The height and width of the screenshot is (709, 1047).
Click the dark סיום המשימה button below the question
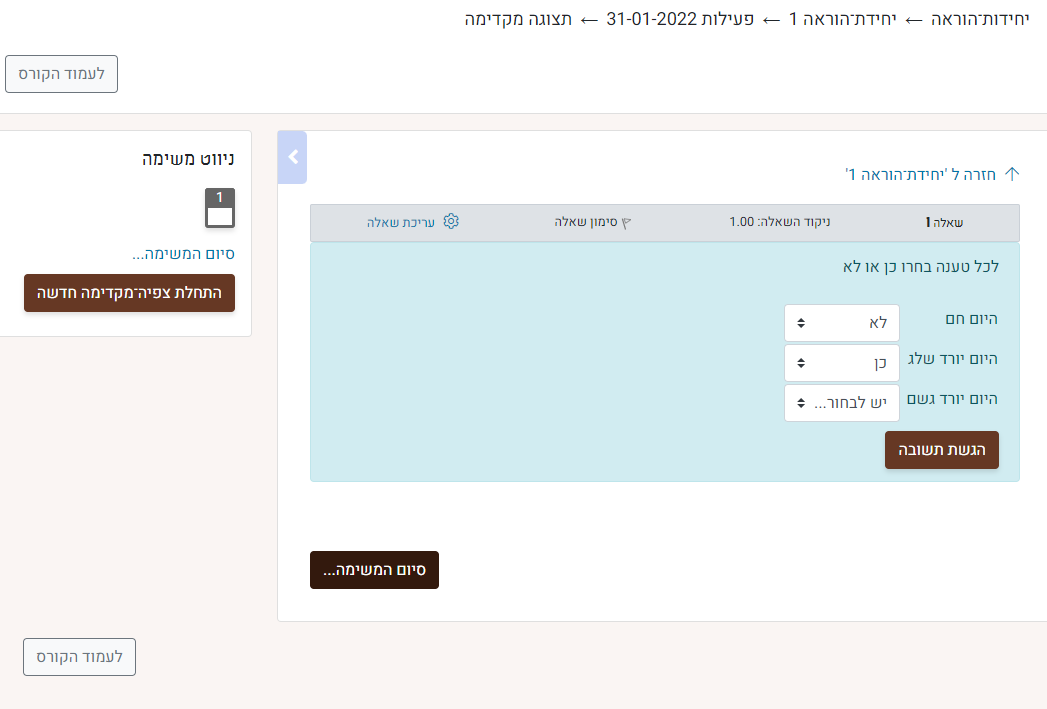pos(374,570)
